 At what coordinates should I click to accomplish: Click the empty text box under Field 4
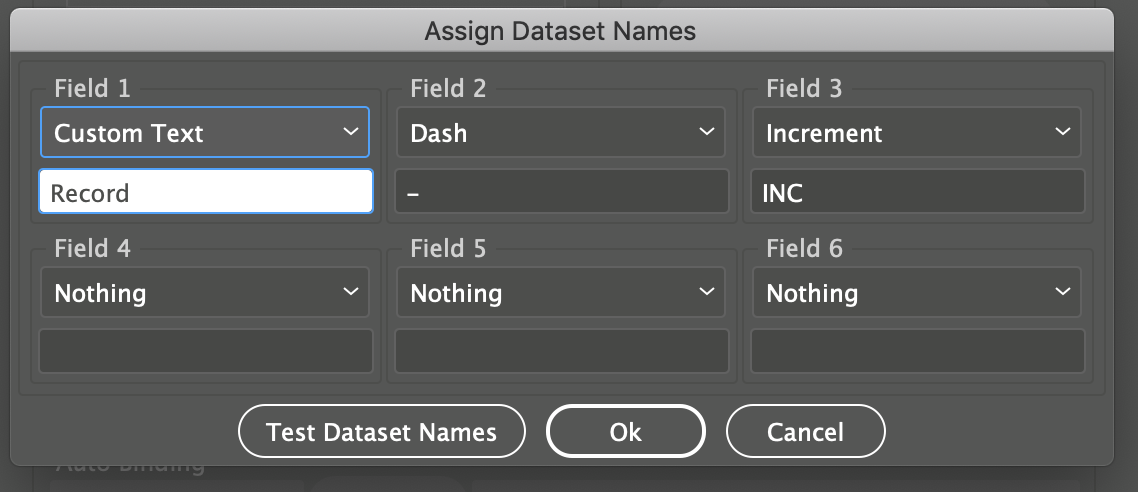tap(206, 351)
